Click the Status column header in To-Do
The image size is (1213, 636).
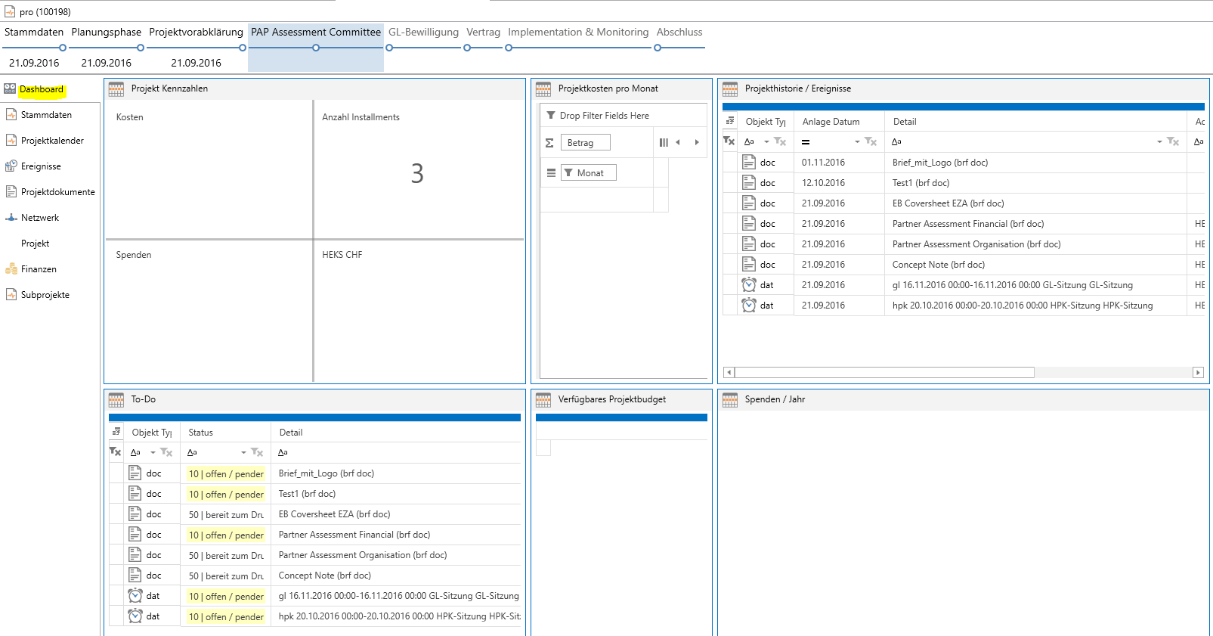coord(201,433)
